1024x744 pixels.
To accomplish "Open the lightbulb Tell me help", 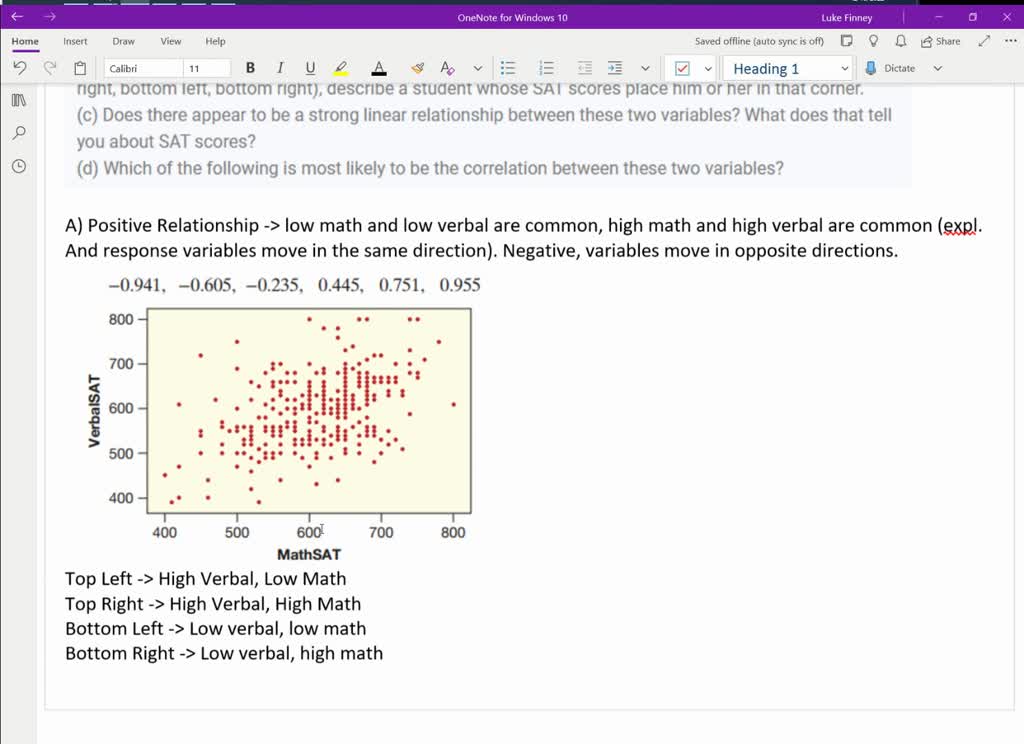I will tap(873, 41).
